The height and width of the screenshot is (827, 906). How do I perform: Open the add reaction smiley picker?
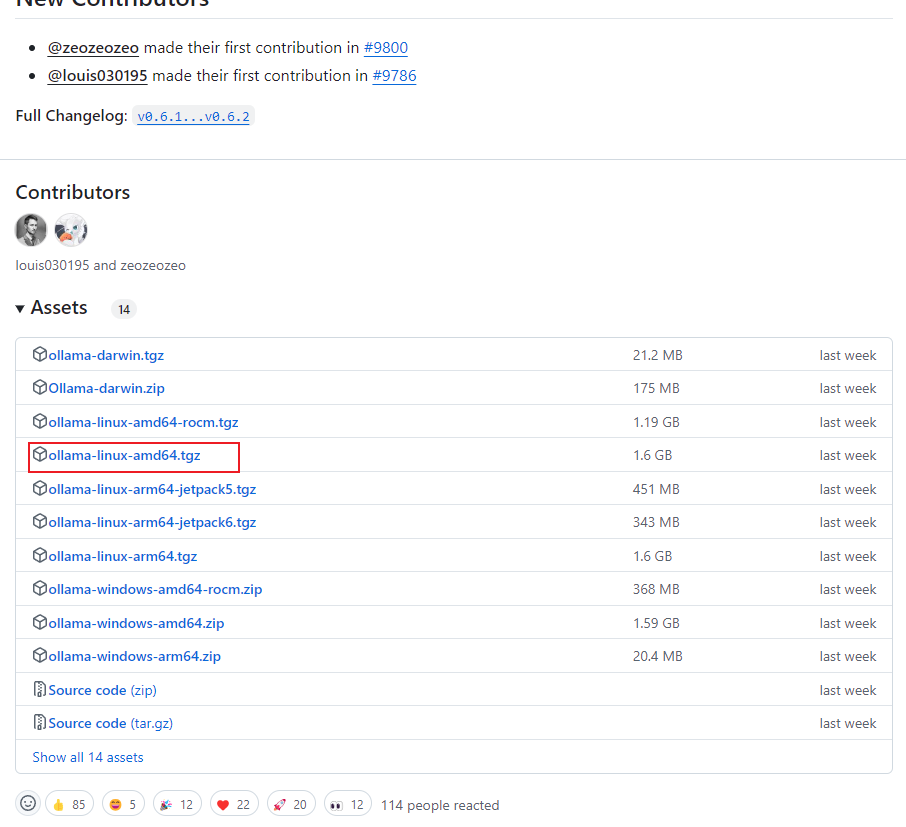[28, 803]
